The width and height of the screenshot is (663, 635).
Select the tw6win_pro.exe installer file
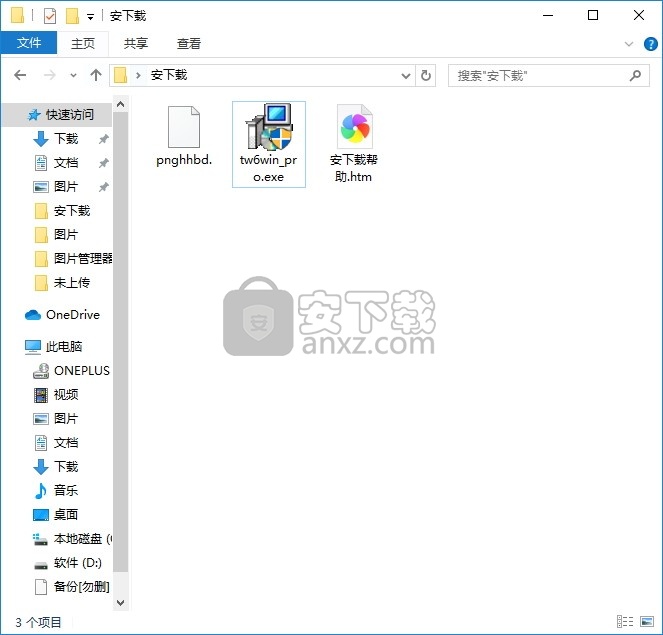coord(268,144)
